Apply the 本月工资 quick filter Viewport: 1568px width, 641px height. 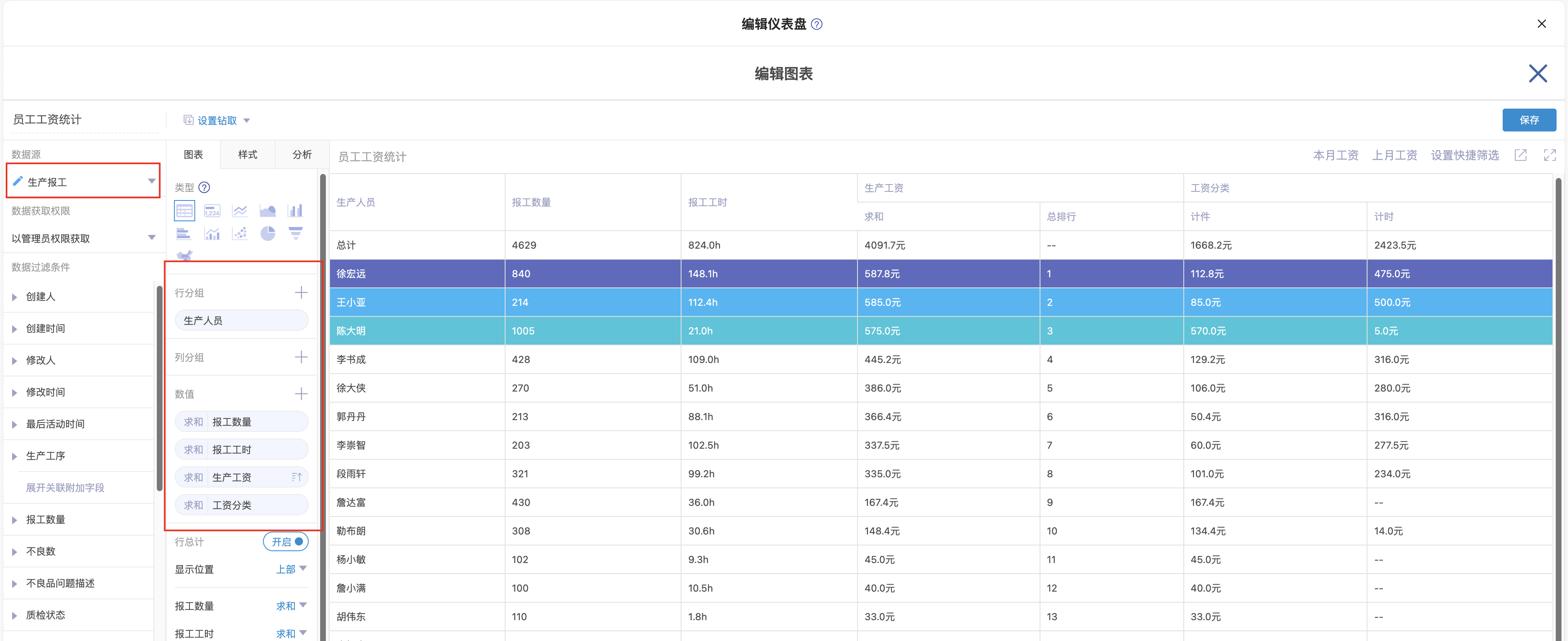click(x=1336, y=155)
